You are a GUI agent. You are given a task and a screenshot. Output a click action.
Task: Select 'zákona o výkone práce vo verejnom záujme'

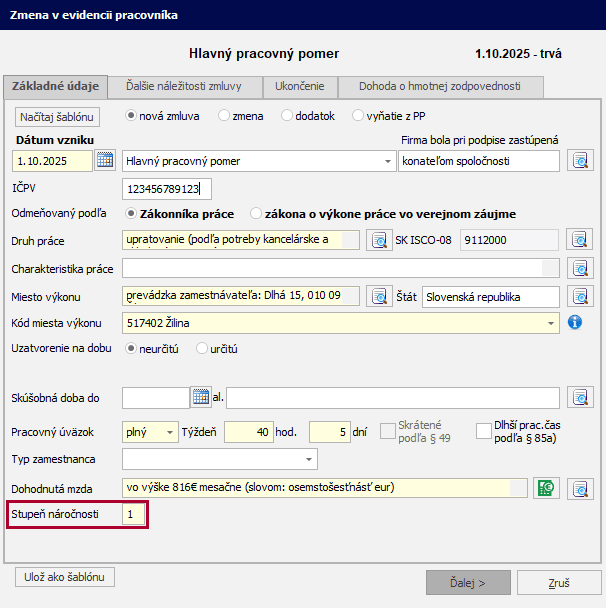click(257, 213)
